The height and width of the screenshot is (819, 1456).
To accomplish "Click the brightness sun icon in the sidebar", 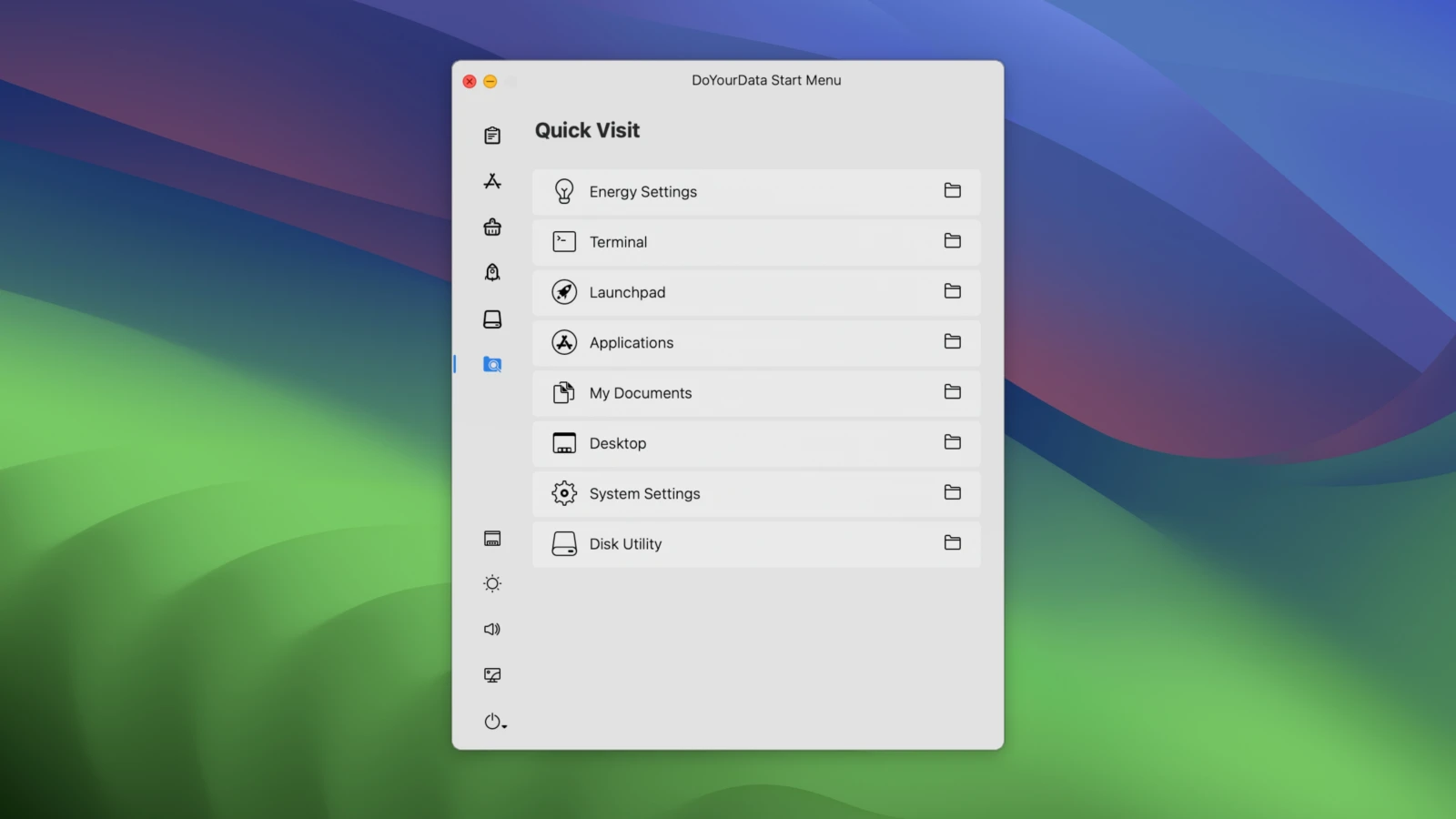I will pyautogui.click(x=492, y=584).
